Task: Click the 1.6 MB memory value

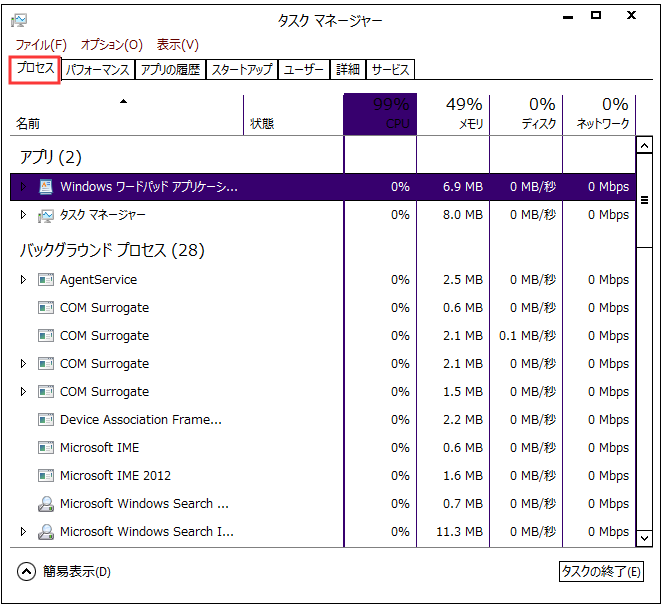Action: click(x=463, y=476)
